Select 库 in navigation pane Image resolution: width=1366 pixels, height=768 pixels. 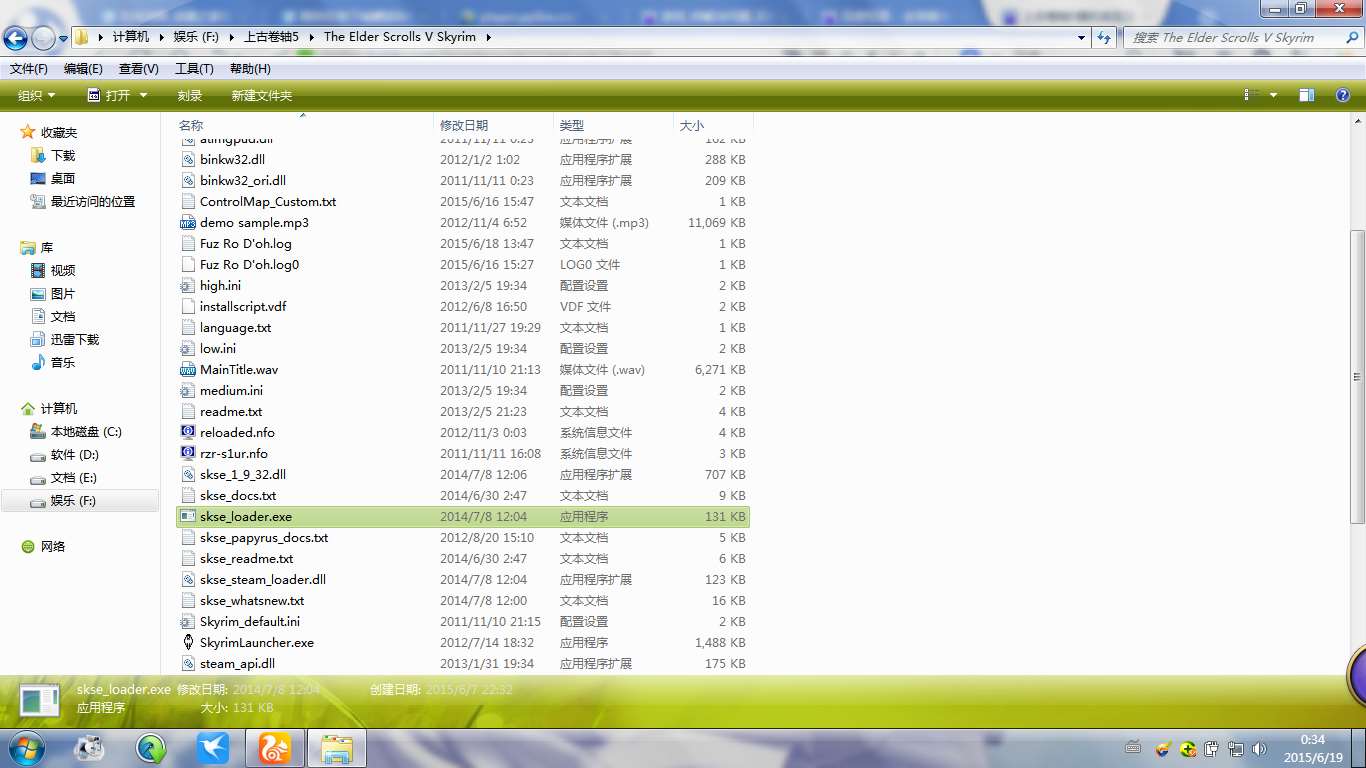[47, 248]
